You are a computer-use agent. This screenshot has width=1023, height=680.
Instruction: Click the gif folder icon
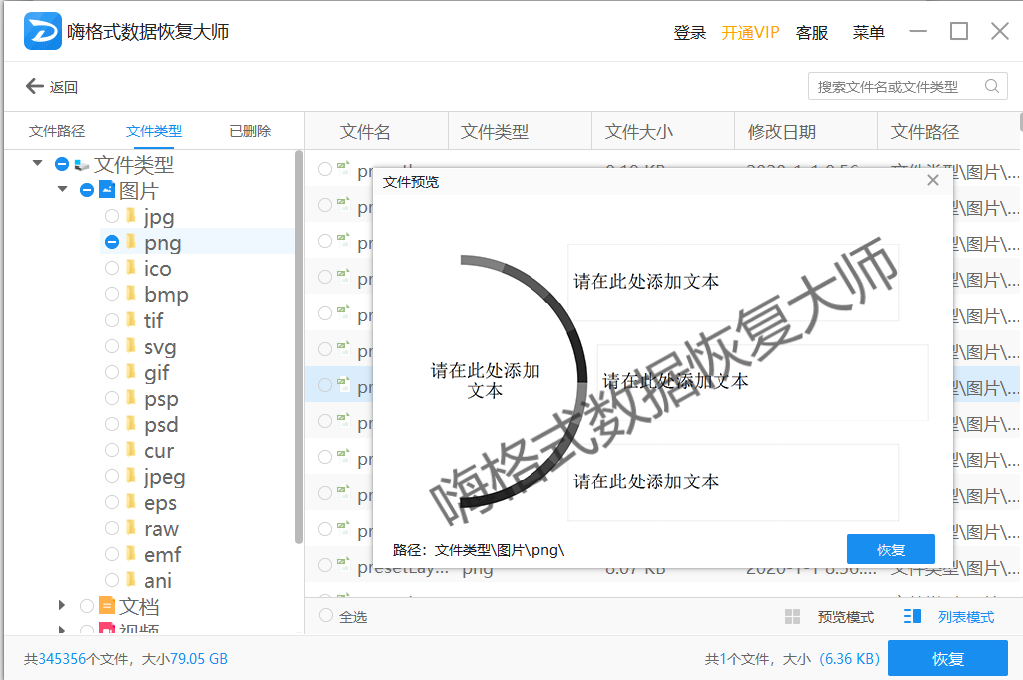coord(131,371)
